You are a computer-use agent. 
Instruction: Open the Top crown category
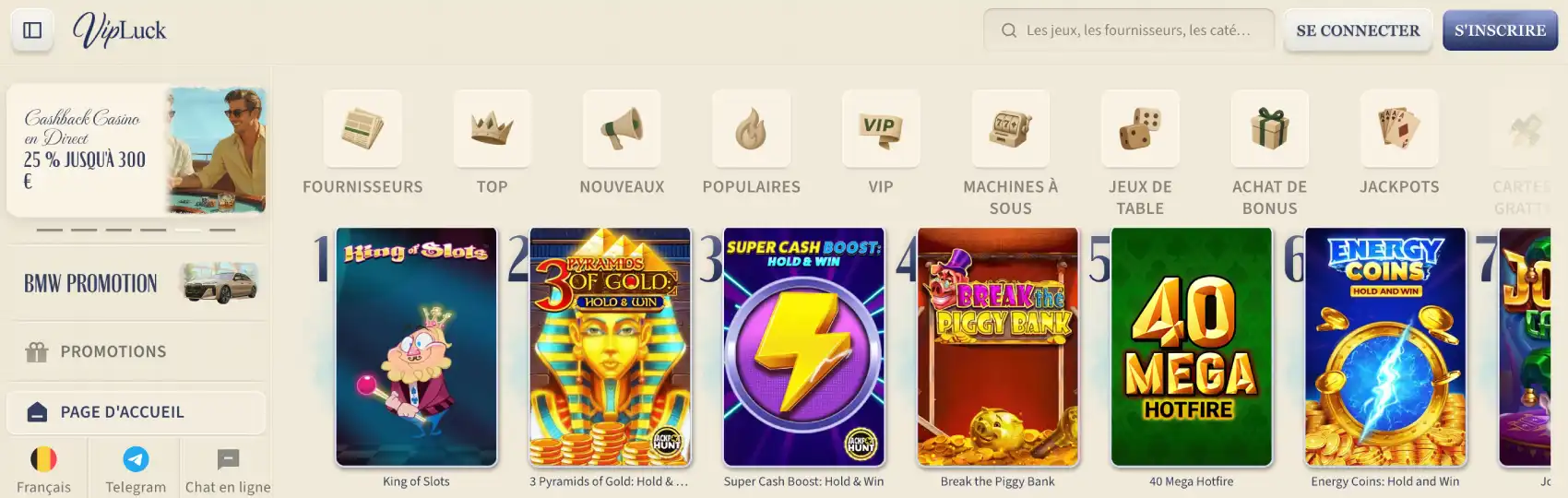tap(493, 129)
